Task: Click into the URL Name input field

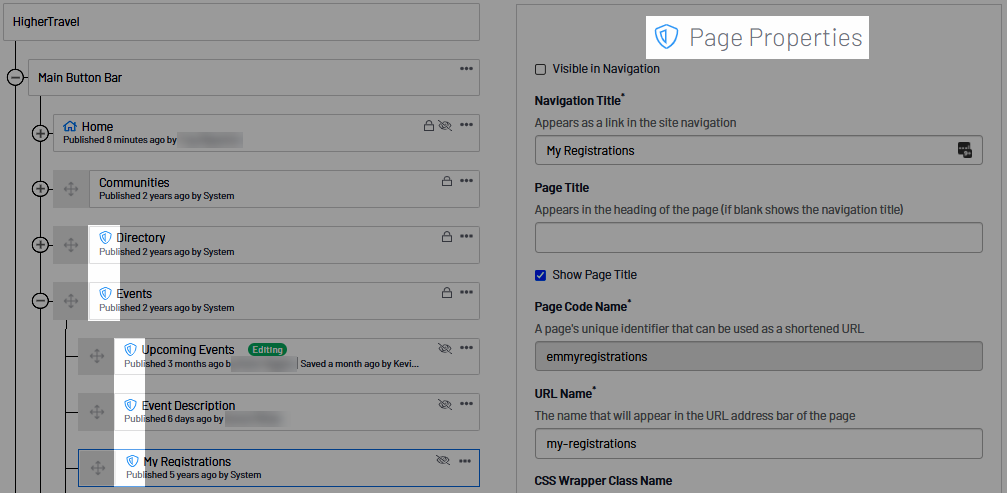Action: (x=758, y=443)
